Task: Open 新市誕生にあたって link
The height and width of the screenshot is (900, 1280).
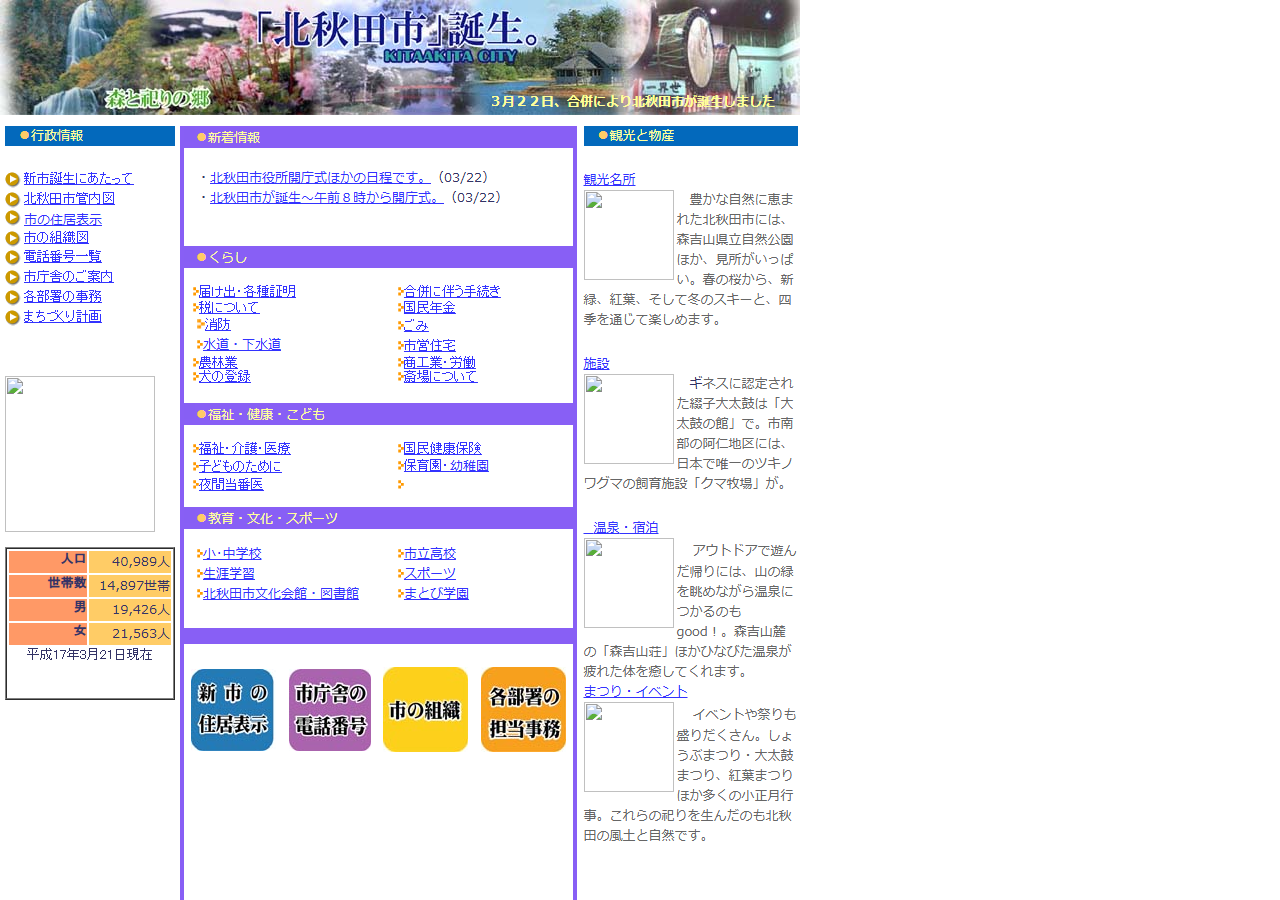Action: click(78, 178)
